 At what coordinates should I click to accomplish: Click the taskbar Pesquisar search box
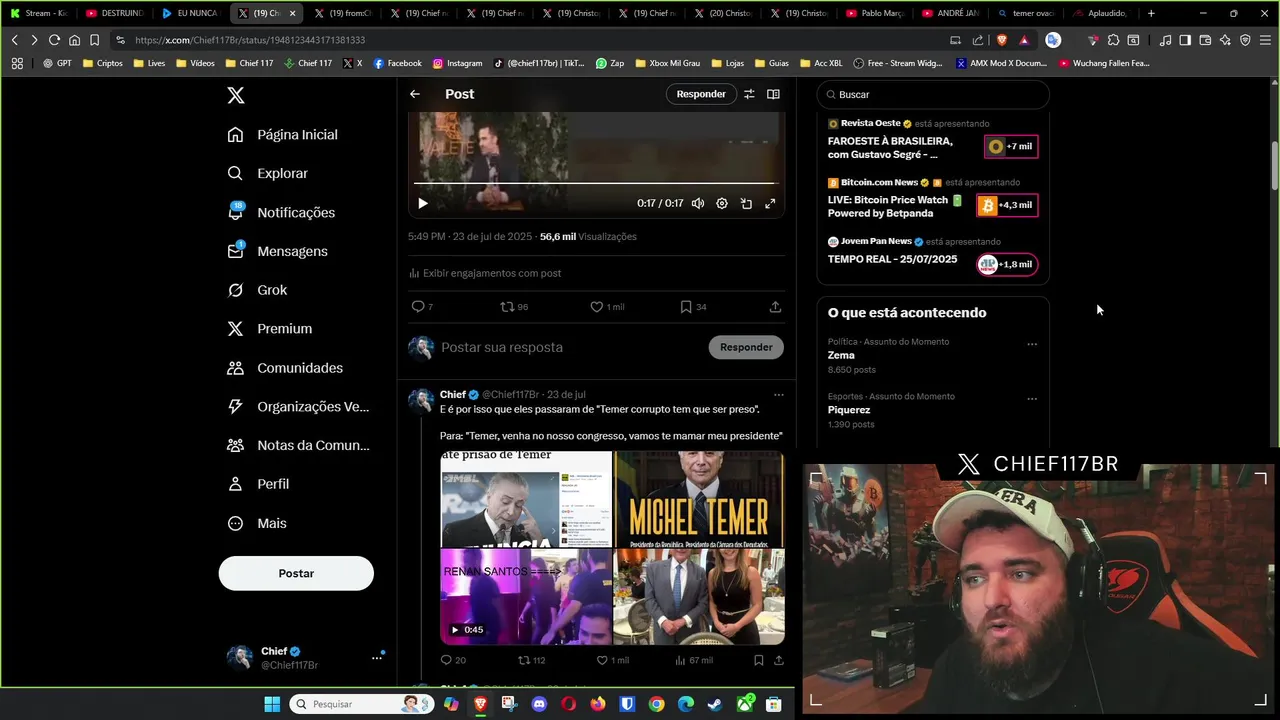pos(361,704)
